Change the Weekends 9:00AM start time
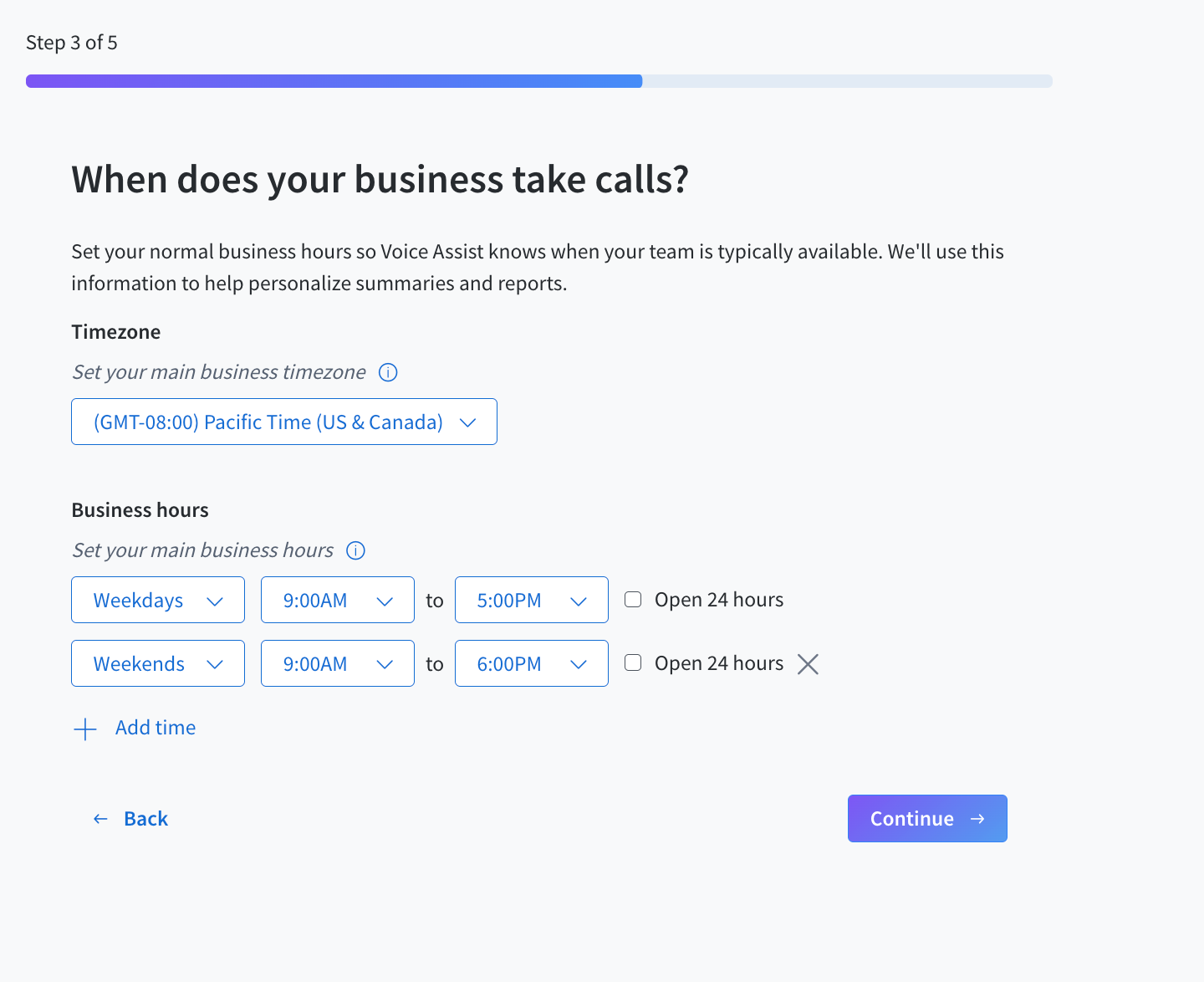The height and width of the screenshot is (982, 1204). [338, 664]
